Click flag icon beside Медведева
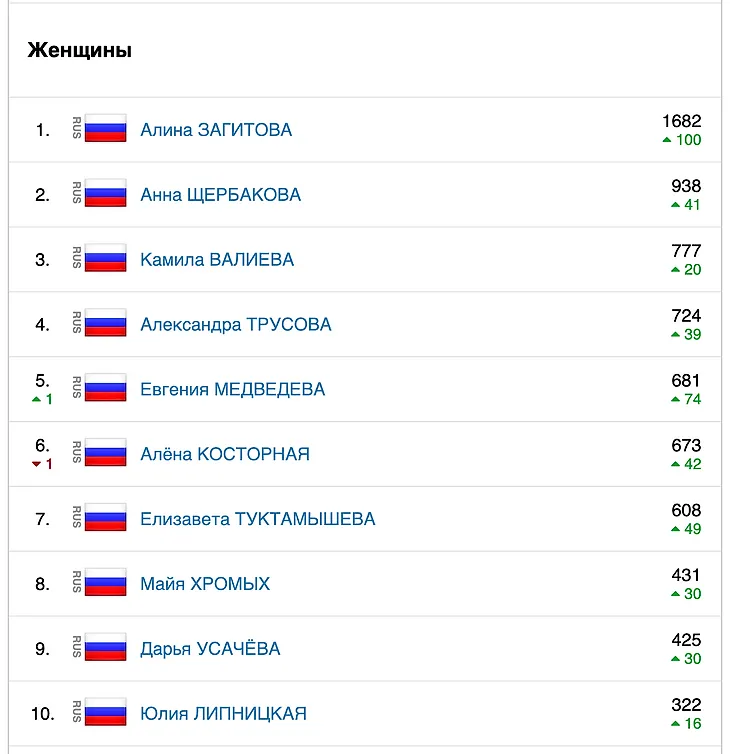The image size is (730, 754). (x=106, y=388)
